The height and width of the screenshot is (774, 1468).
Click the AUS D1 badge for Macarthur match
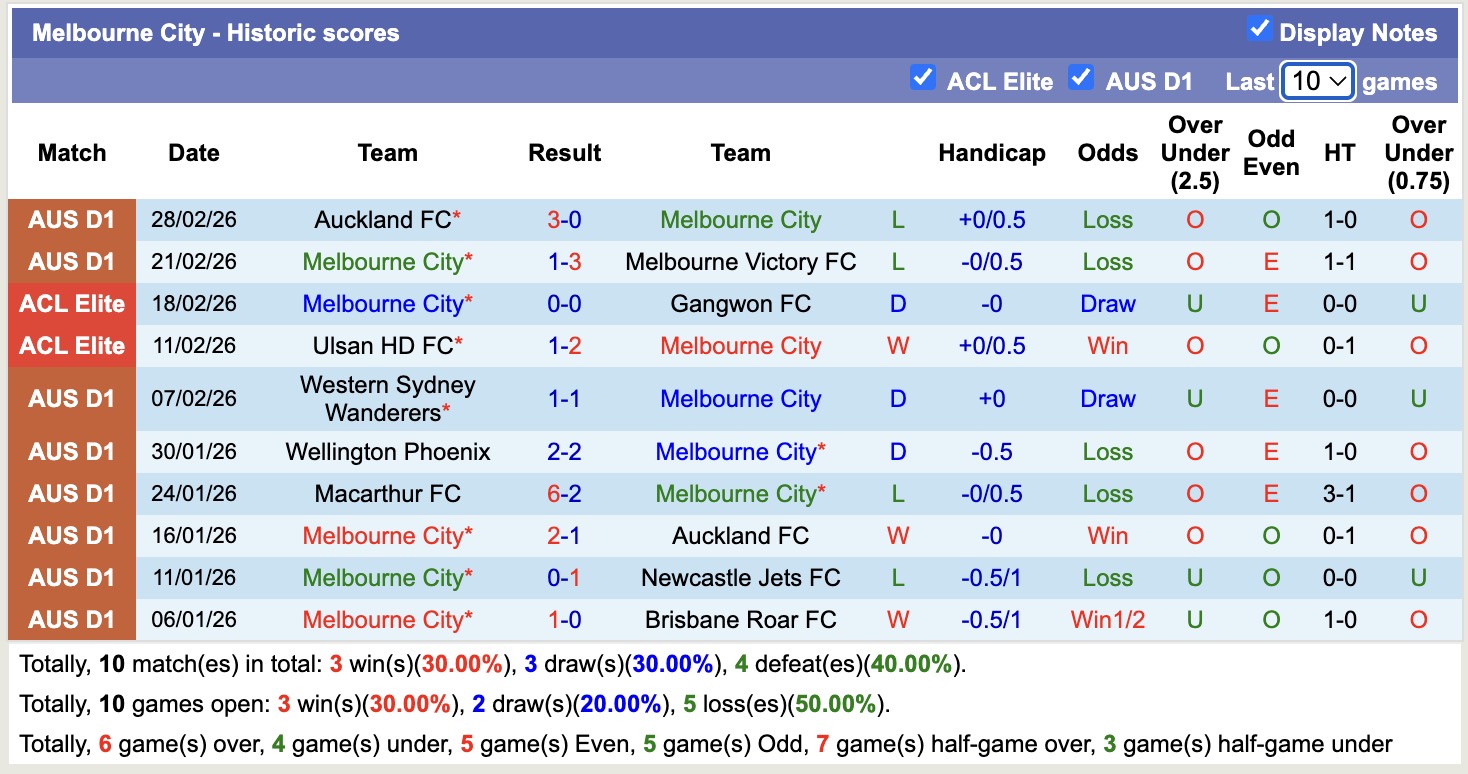click(71, 493)
